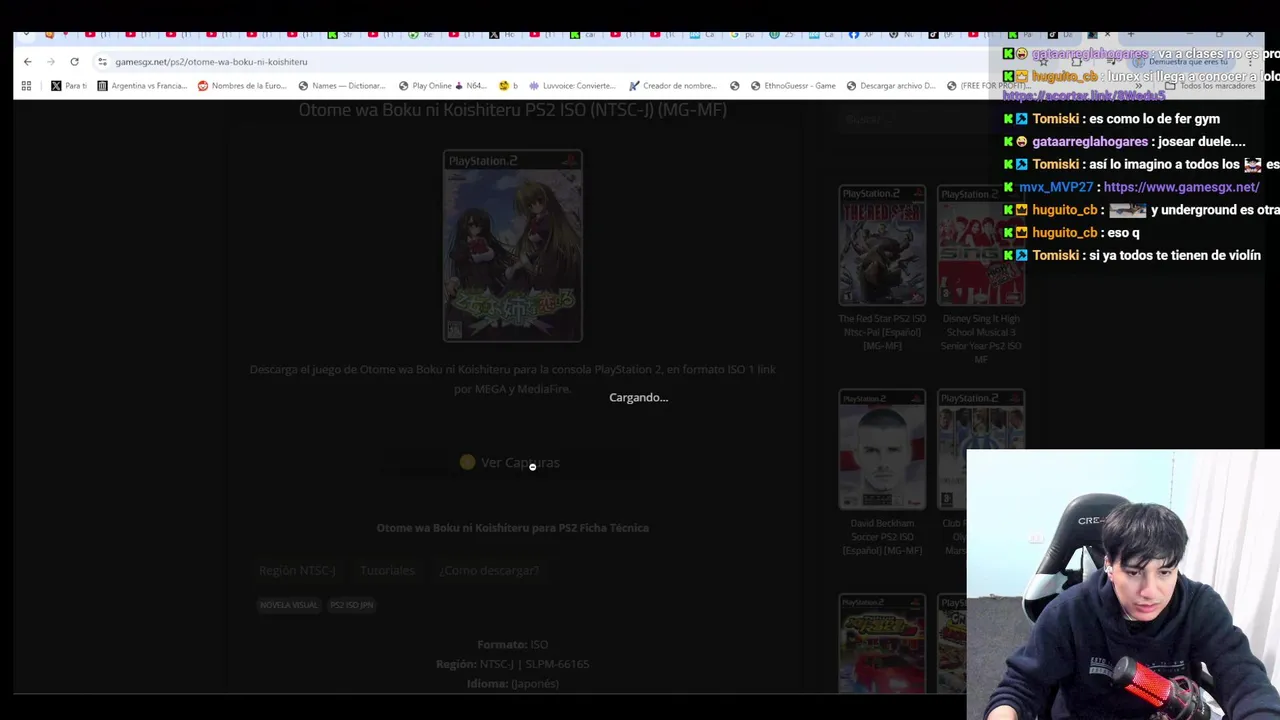The width and height of the screenshot is (1280, 720).
Task: Open gamesgx.net link in mvx_MVP27 chat message
Action: click(1181, 187)
